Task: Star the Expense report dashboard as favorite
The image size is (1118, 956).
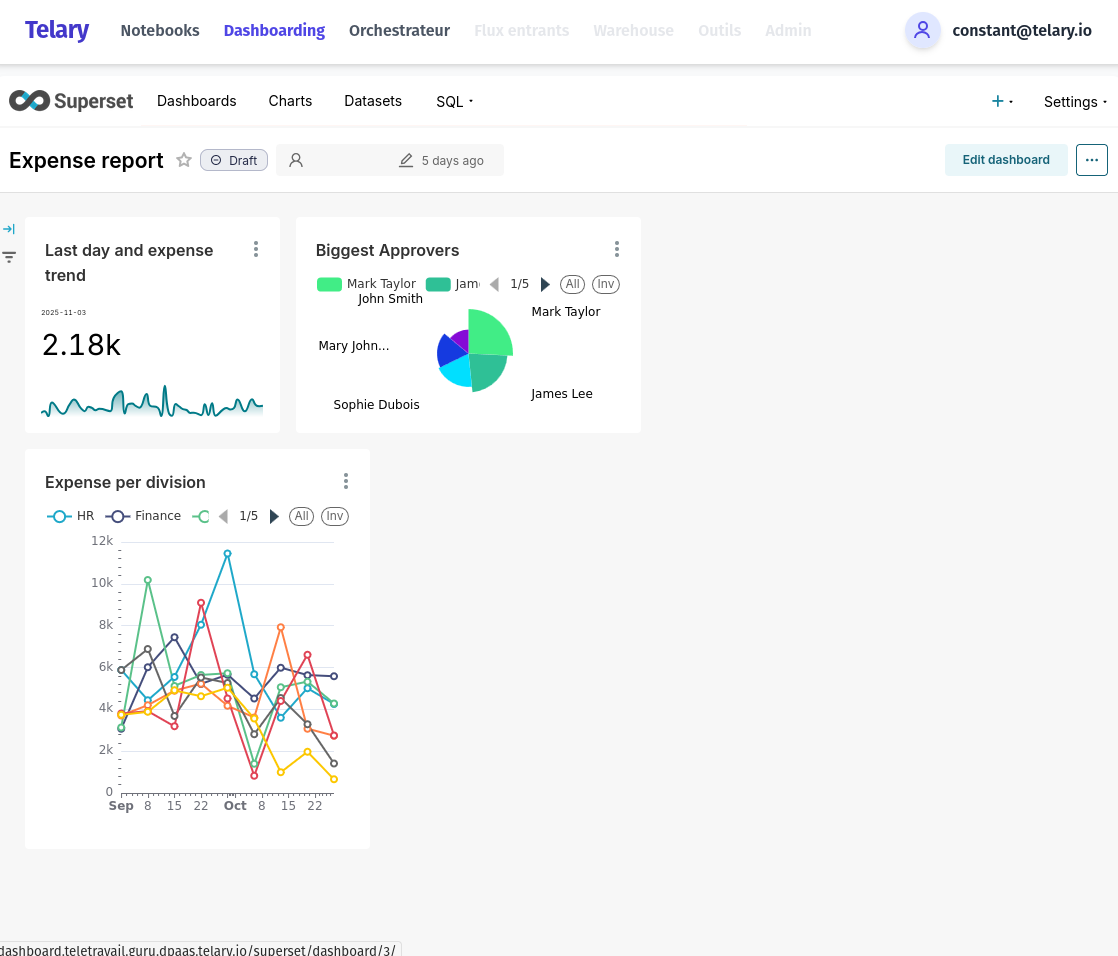Action: [x=184, y=160]
